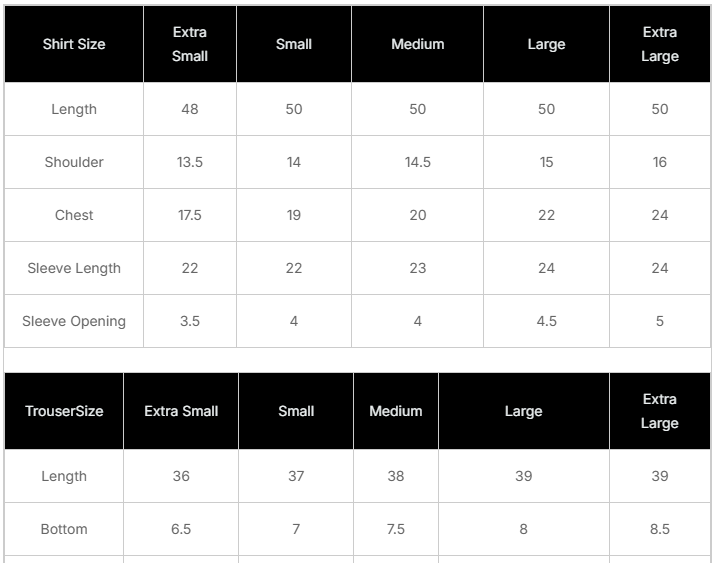Click the Large header in trouser table
Image resolution: width=723 pixels, height=563 pixels.
tap(523, 411)
